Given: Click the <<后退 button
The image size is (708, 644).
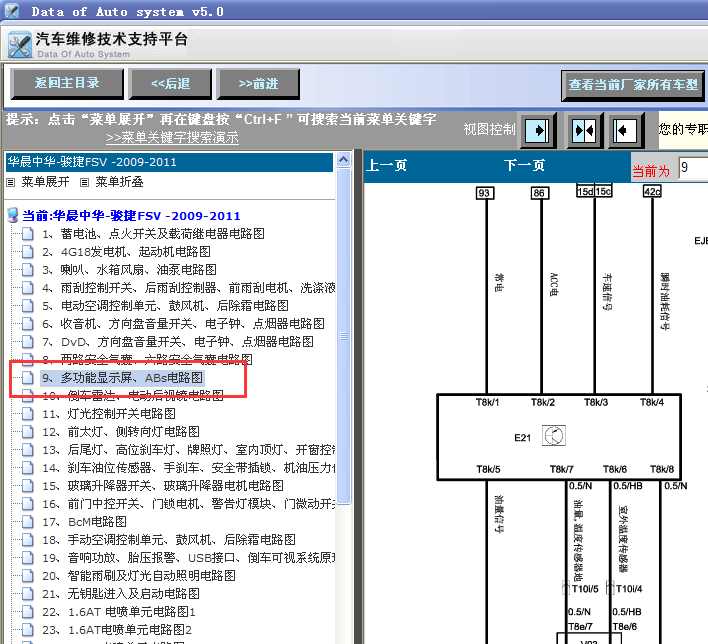Looking at the screenshot, I should (x=170, y=84).
